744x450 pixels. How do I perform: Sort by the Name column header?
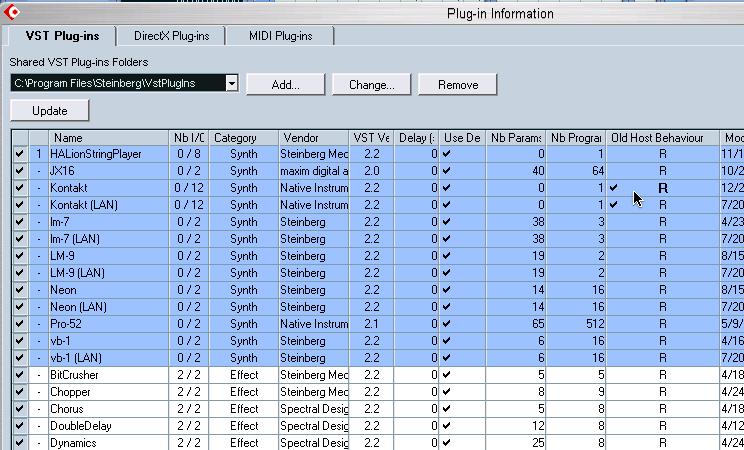coord(109,138)
